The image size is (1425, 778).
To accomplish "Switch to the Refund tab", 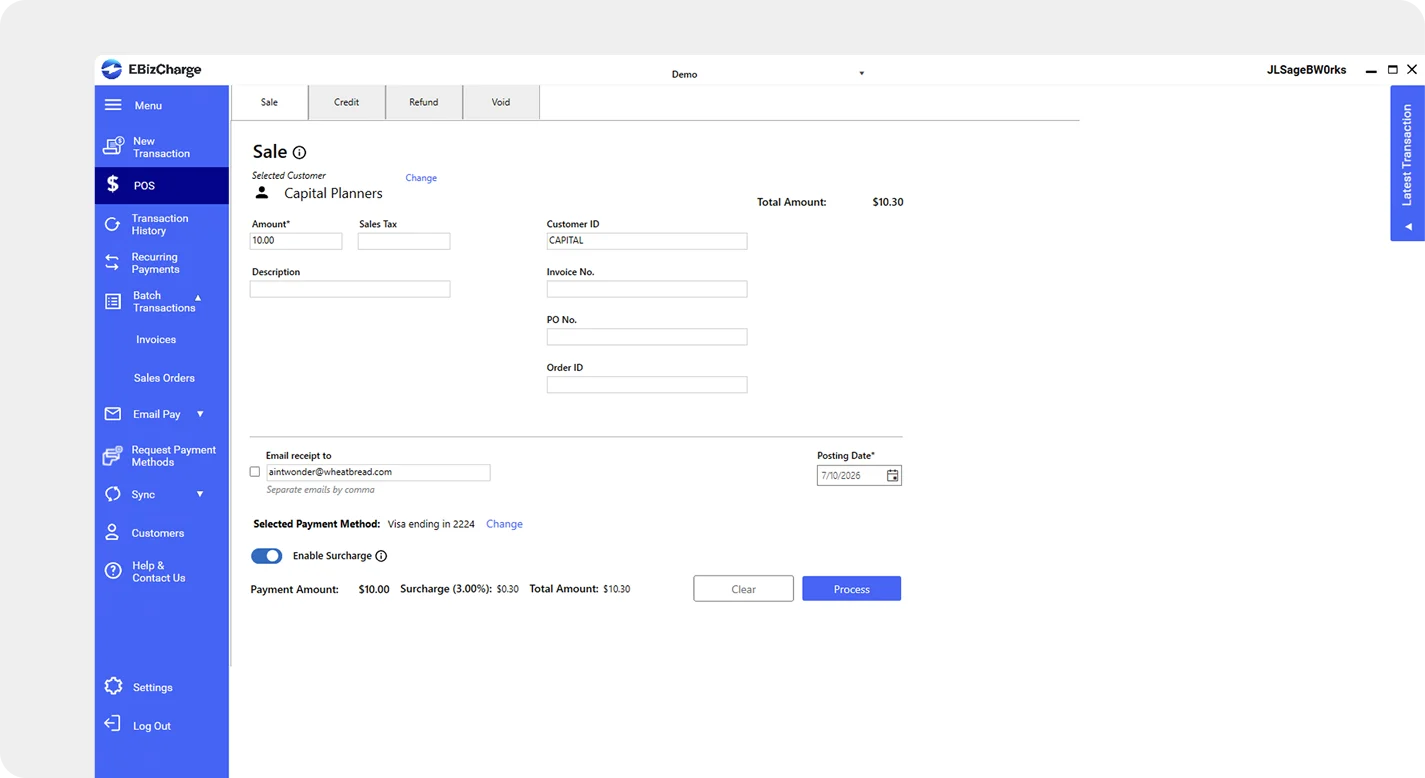I will pyautogui.click(x=424, y=102).
